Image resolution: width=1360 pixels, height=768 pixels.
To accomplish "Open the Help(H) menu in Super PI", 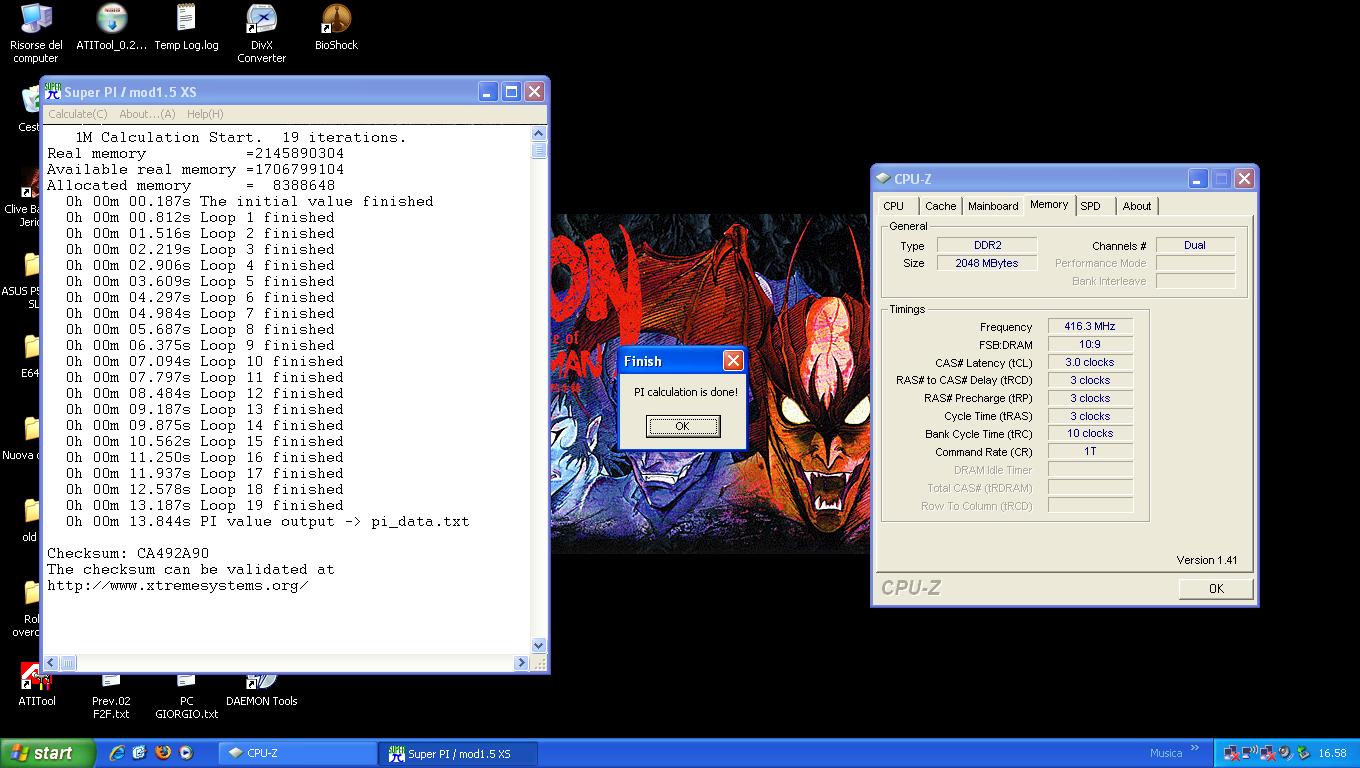I will point(205,114).
